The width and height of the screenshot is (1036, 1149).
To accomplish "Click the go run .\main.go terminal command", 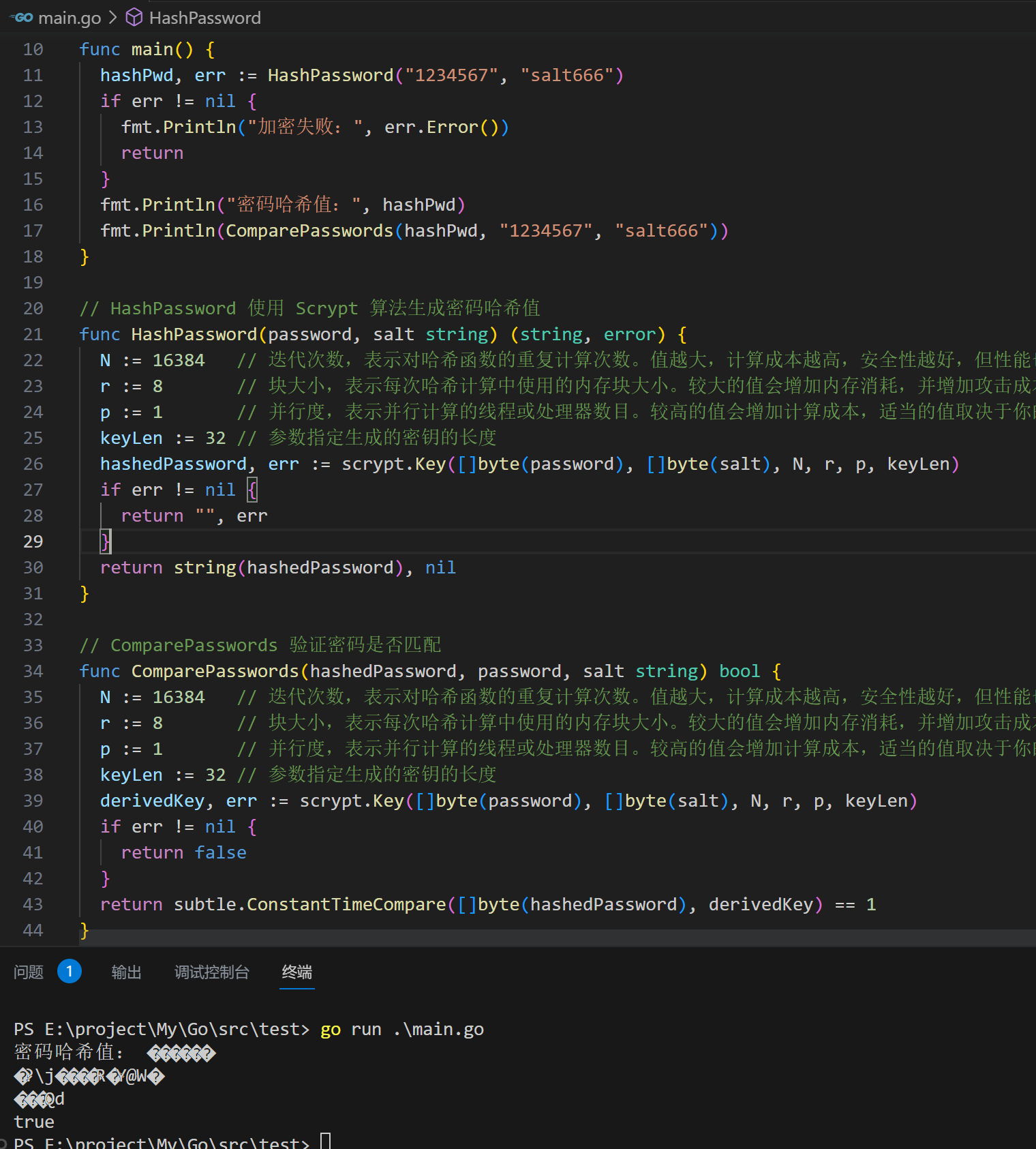I will tap(402, 1029).
